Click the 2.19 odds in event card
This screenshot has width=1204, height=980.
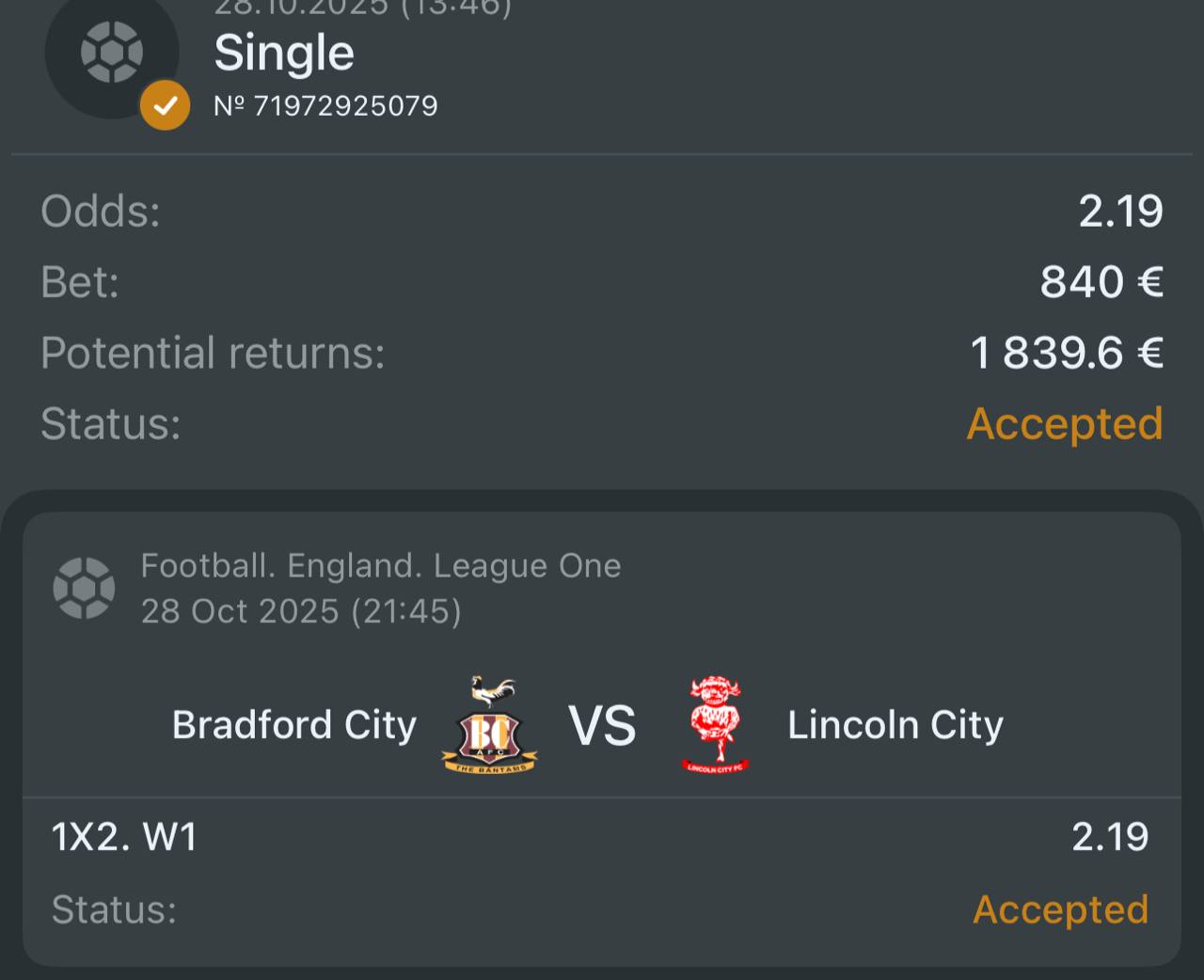[1110, 836]
